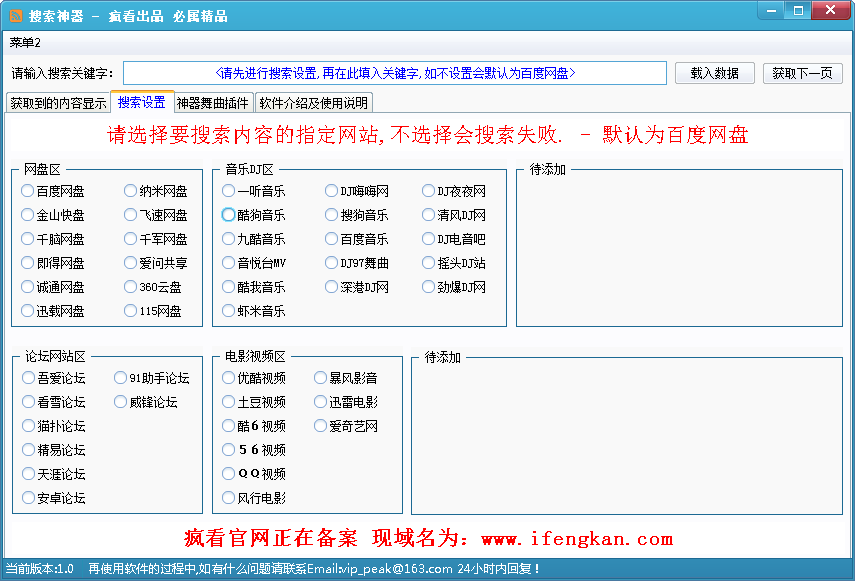The width and height of the screenshot is (855, 581).
Task: Choose 爱问共享 radio button
Action: click(156, 263)
